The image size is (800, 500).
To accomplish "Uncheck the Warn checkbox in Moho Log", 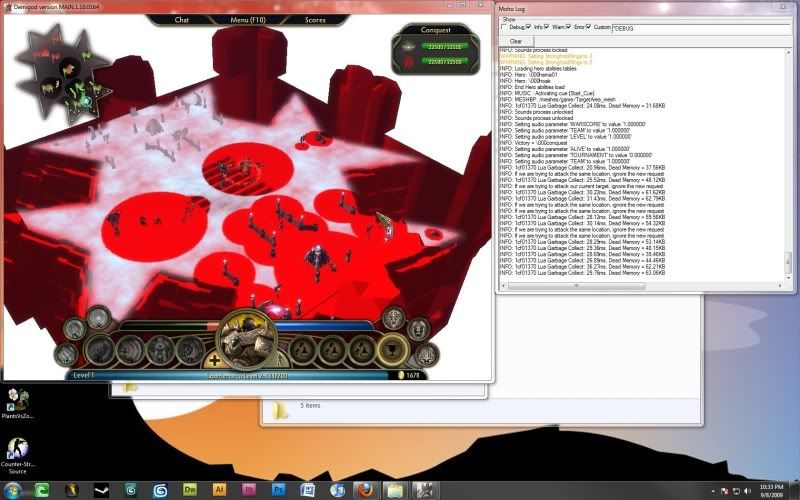I will click(x=546, y=27).
